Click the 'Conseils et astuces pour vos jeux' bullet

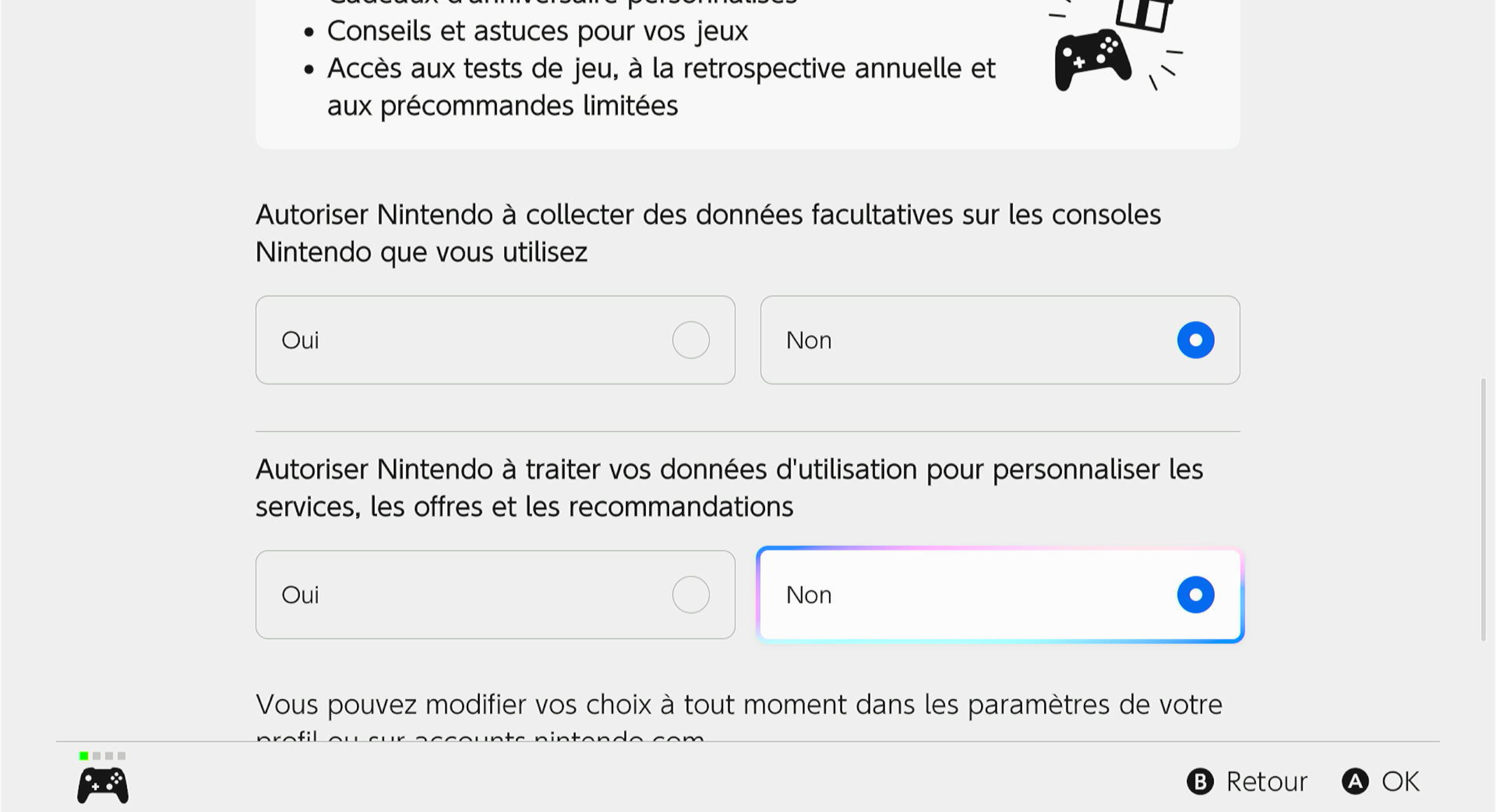(x=537, y=31)
